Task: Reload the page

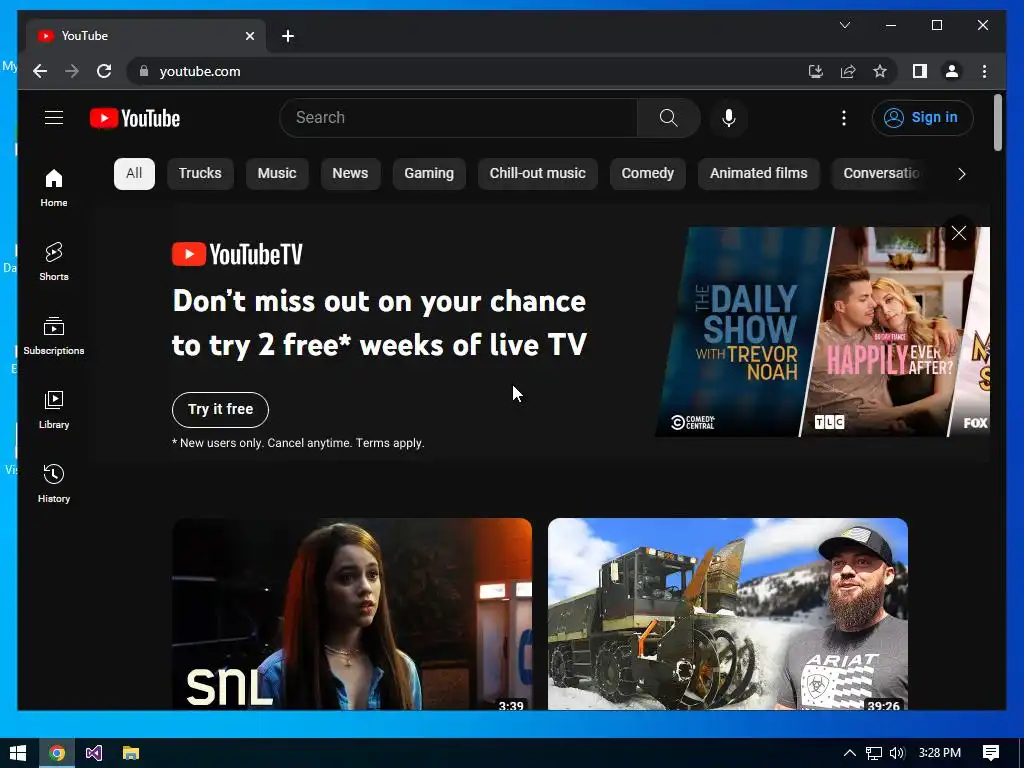Action: click(x=104, y=71)
